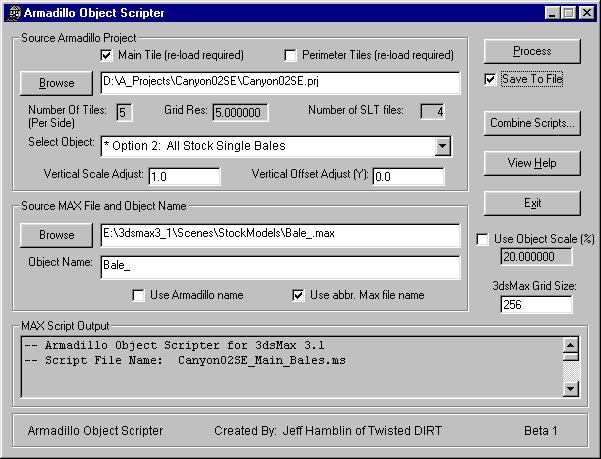Open the Select Object dropdown list
Screen dimensions: 601x459
(443, 147)
